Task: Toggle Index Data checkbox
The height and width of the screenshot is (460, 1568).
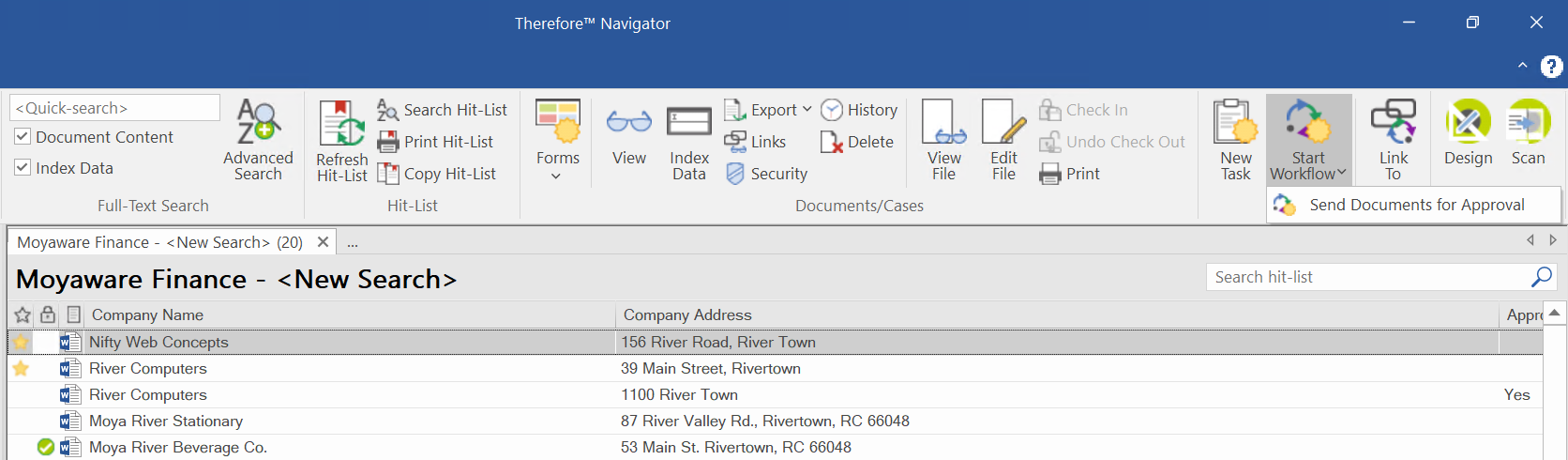Action: tap(23, 168)
